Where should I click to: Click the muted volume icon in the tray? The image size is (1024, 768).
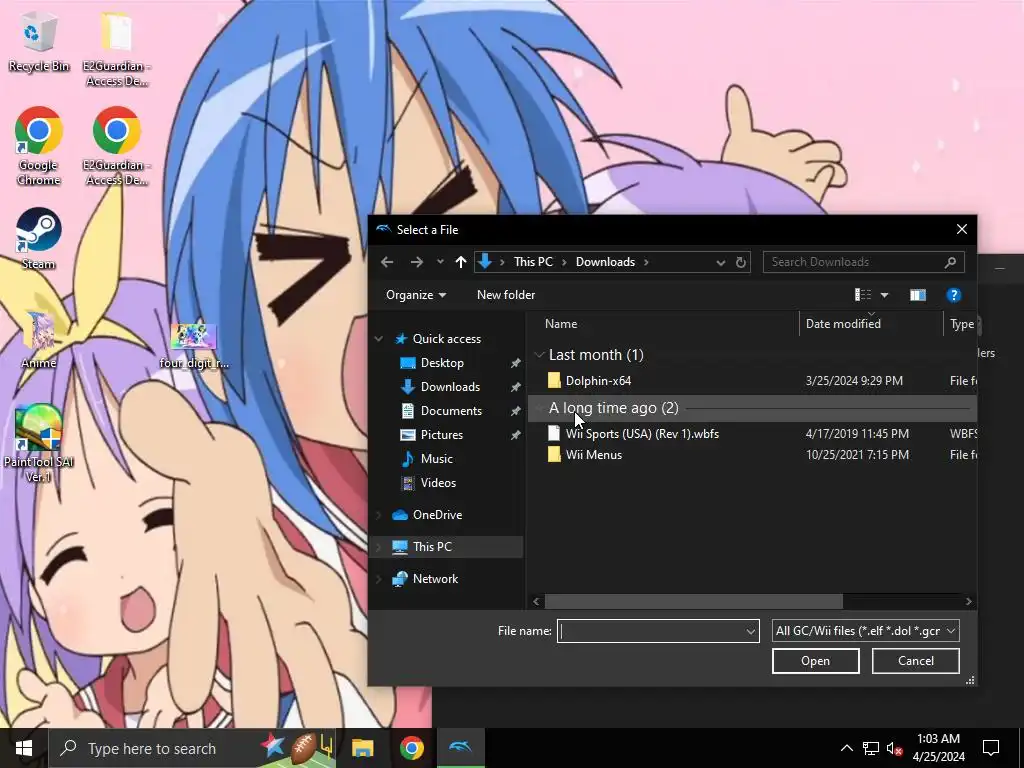895,749
